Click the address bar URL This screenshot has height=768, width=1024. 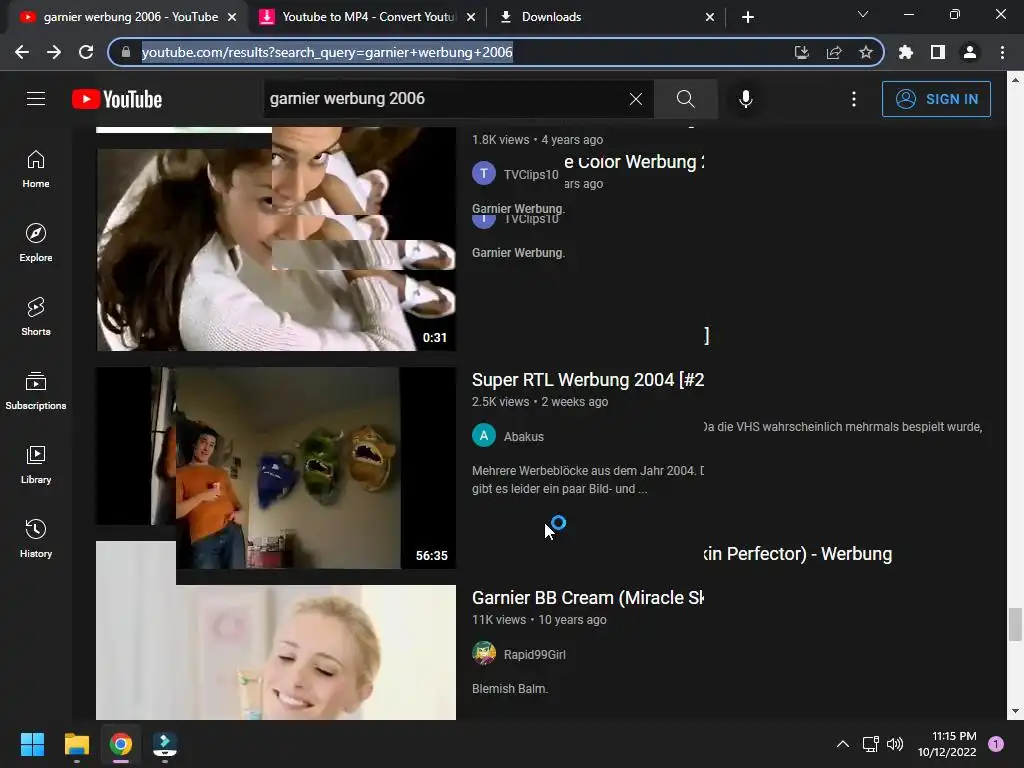pos(327,52)
